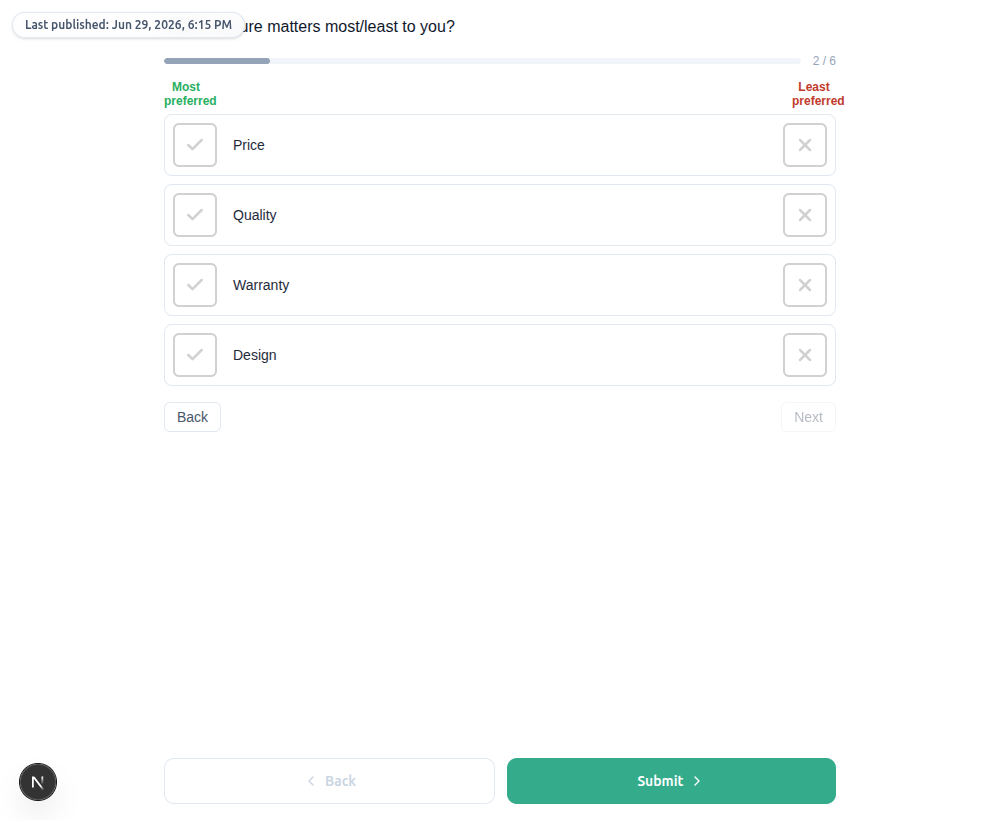Mark Price as least preferred
Image resolution: width=1000 pixels, height=820 pixels.
coord(804,145)
